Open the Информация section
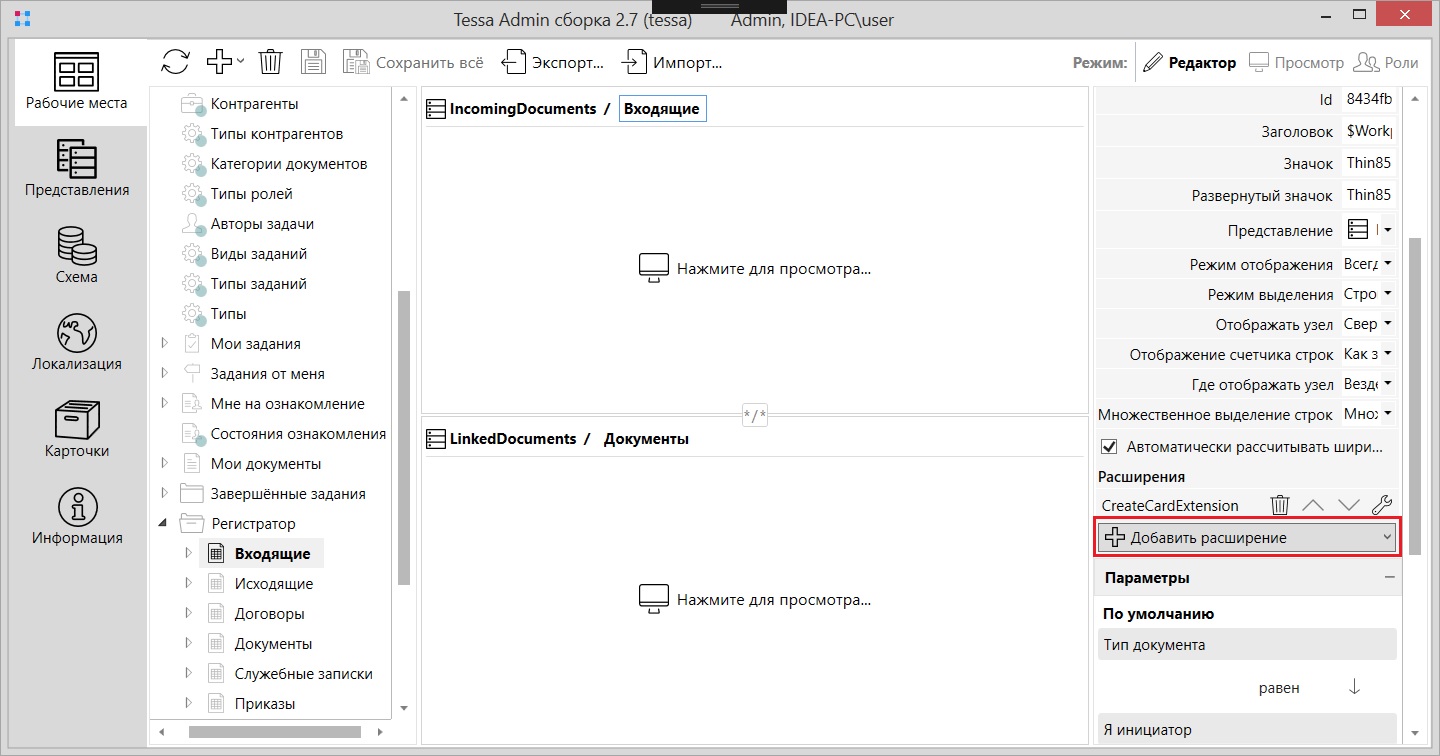Image resolution: width=1440 pixels, height=756 pixels. [x=76, y=515]
